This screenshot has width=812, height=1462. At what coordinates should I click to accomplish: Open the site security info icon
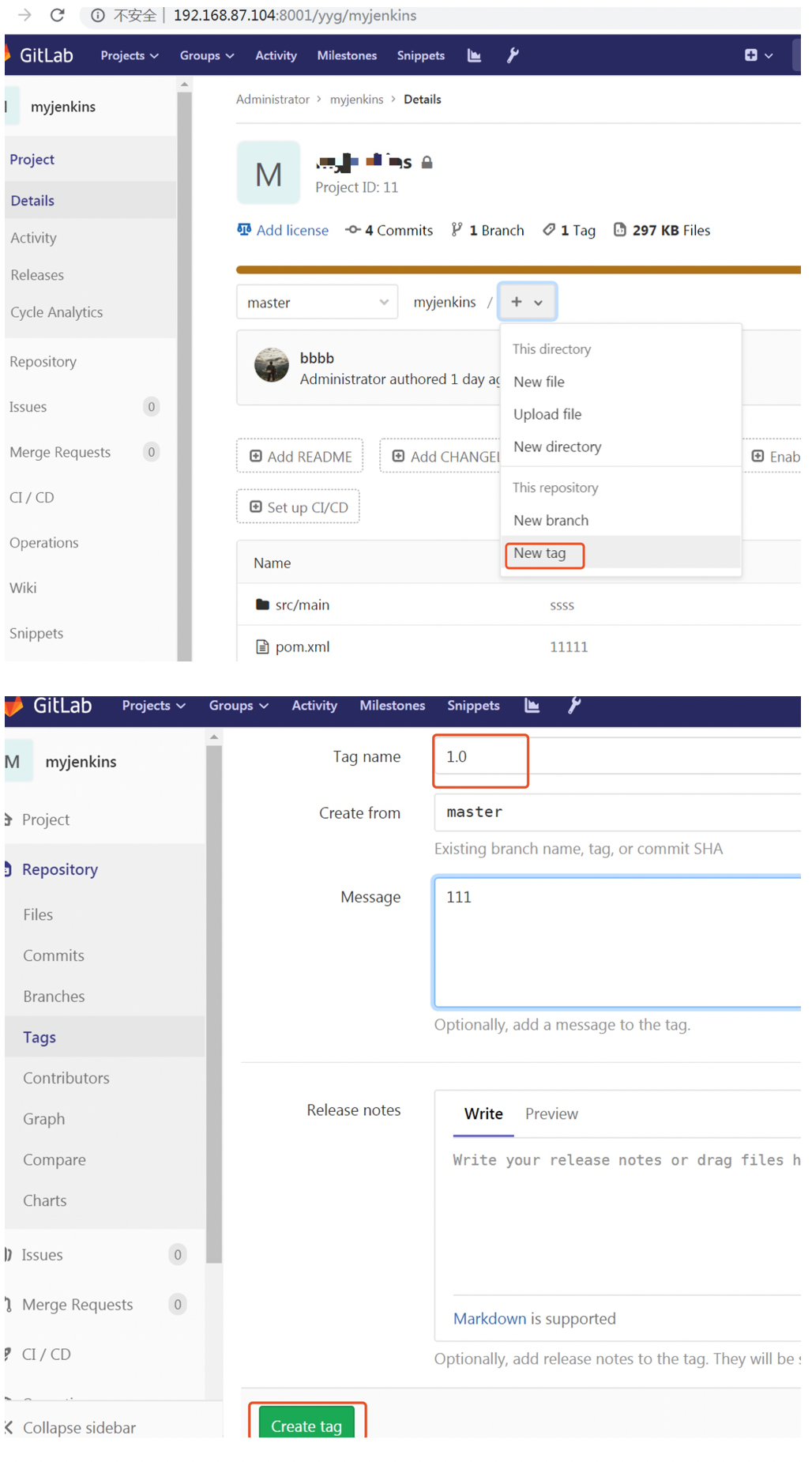98,16
